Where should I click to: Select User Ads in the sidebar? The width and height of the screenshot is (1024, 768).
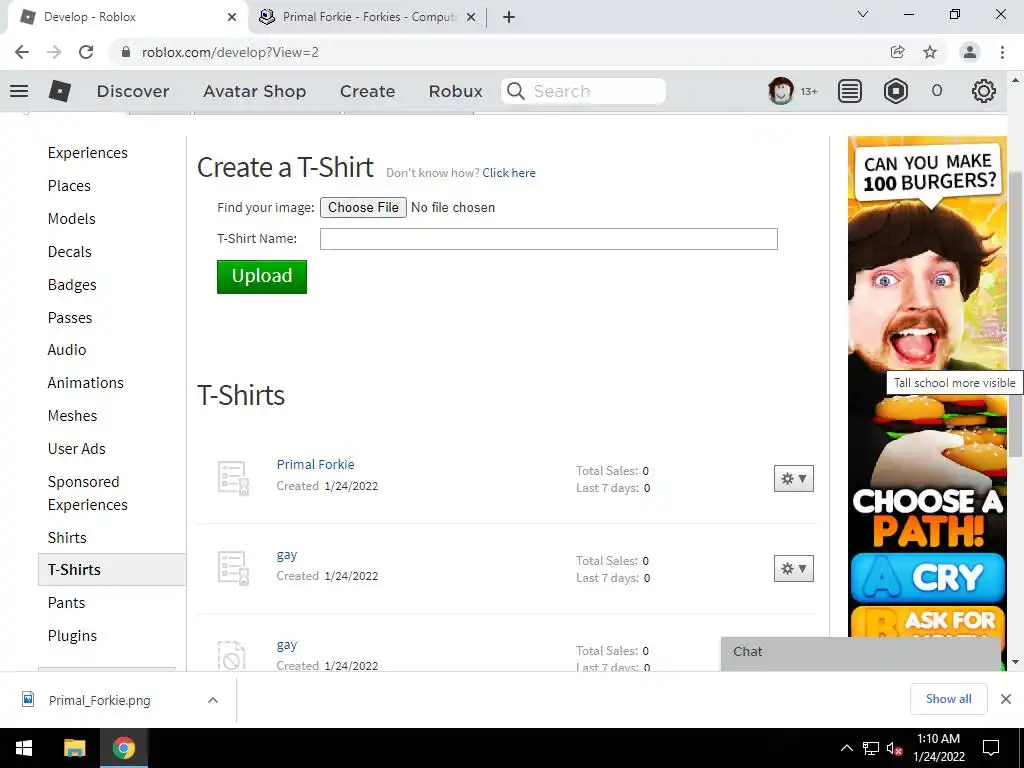click(76, 449)
